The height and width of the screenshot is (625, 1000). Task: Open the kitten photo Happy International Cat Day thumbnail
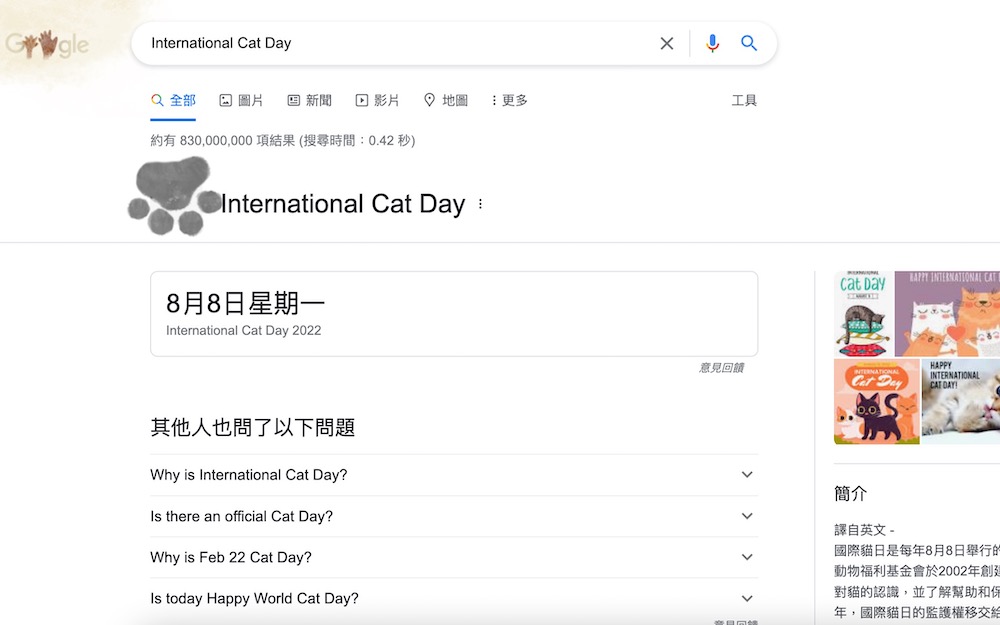click(x=960, y=401)
